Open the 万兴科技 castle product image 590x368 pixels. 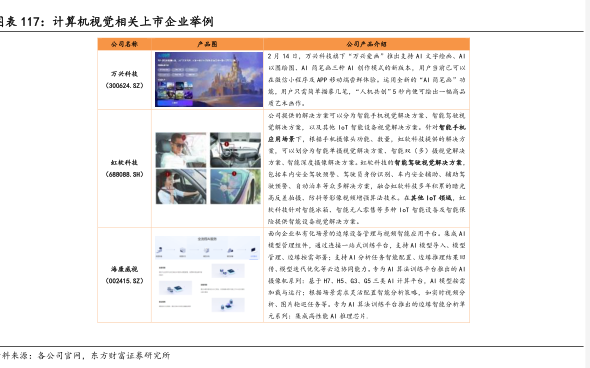click(x=209, y=79)
